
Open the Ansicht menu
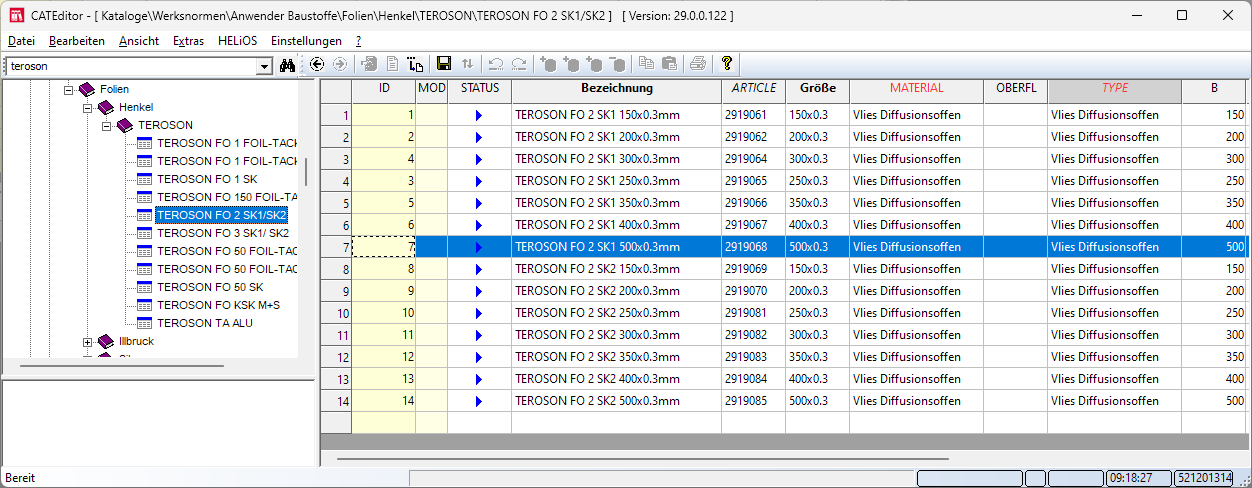(139, 41)
